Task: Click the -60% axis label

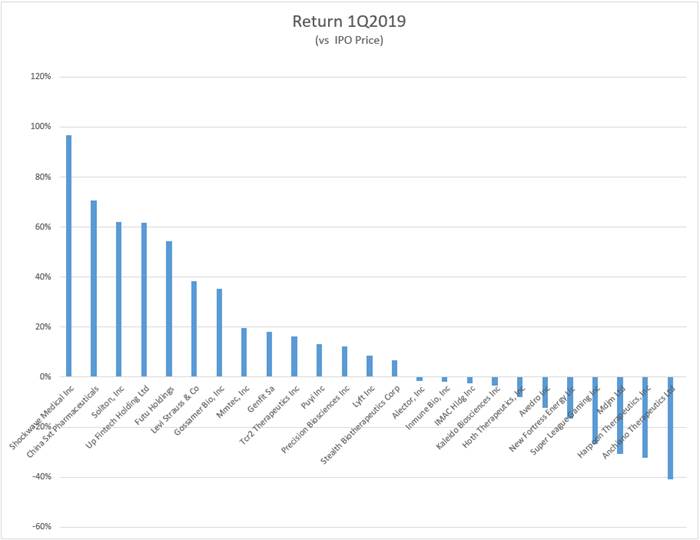Action: point(42,527)
